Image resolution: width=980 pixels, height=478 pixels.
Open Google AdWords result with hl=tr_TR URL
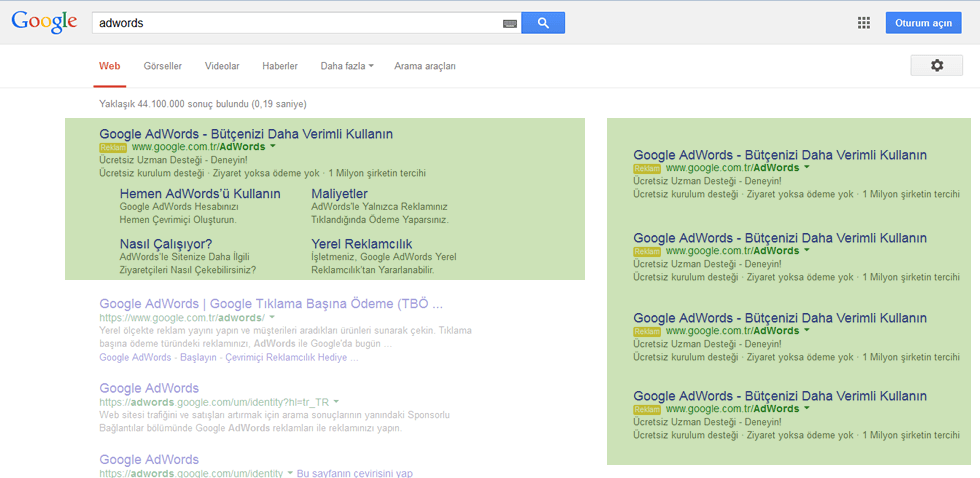(149, 388)
